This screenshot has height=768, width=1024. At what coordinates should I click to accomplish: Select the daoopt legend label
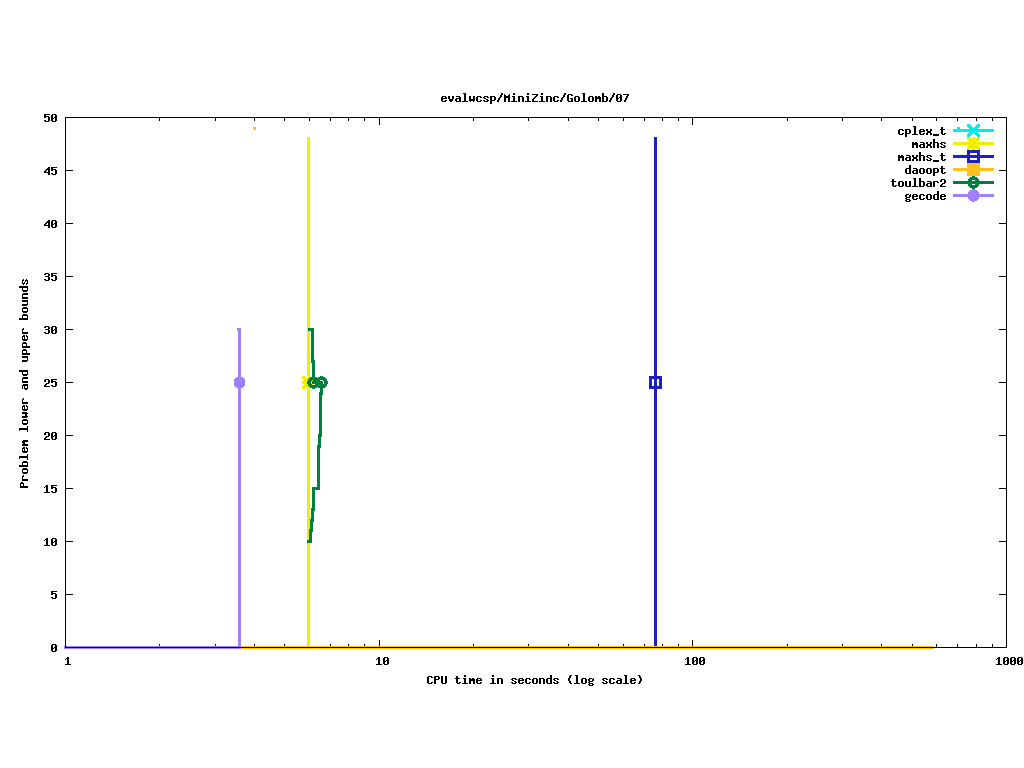tap(925, 170)
